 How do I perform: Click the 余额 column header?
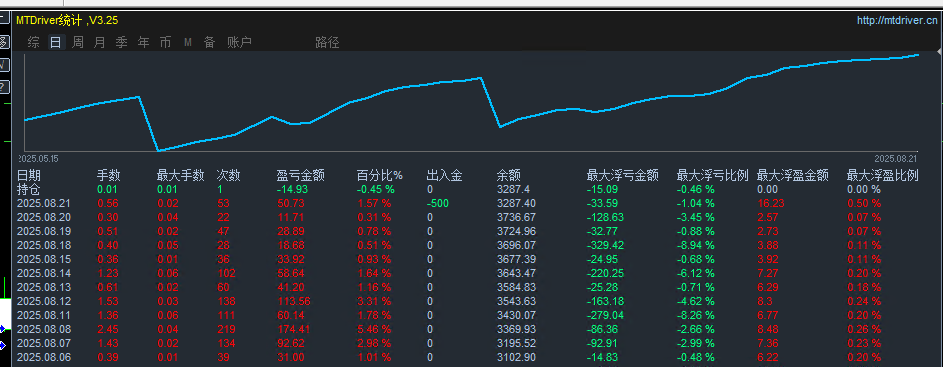[509, 176]
